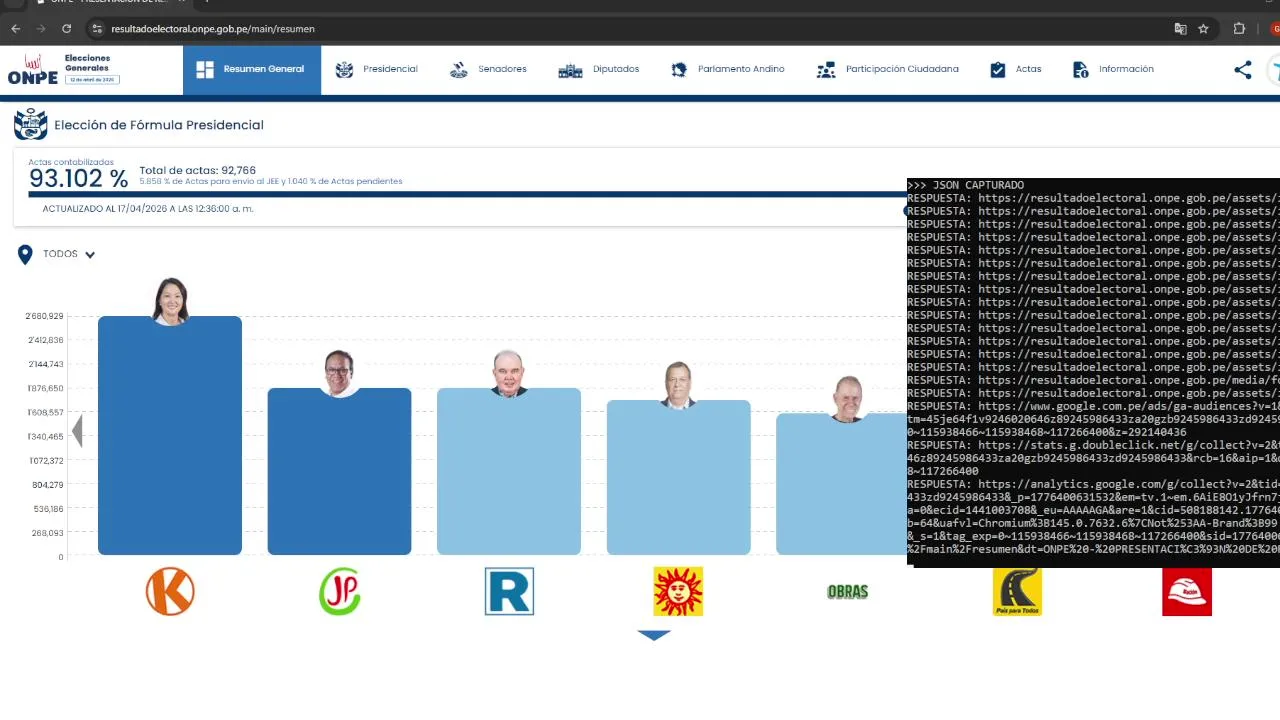Expand the TODOS location dropdown

(69, 254)
